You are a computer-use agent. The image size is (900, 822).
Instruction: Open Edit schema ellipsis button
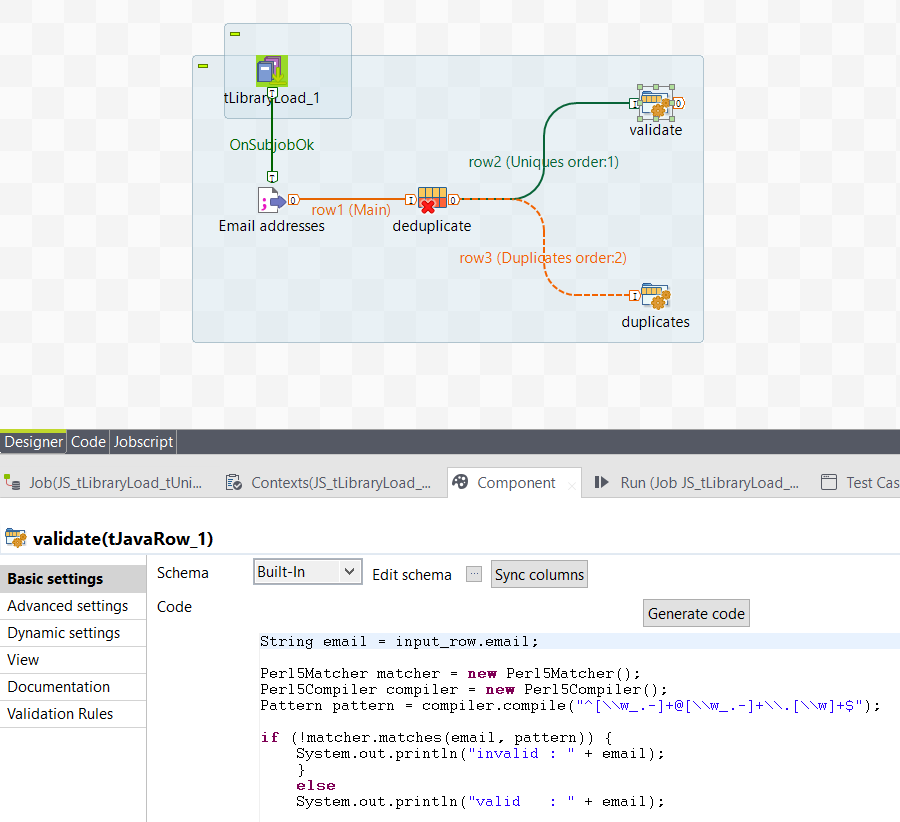pos(474,574)
